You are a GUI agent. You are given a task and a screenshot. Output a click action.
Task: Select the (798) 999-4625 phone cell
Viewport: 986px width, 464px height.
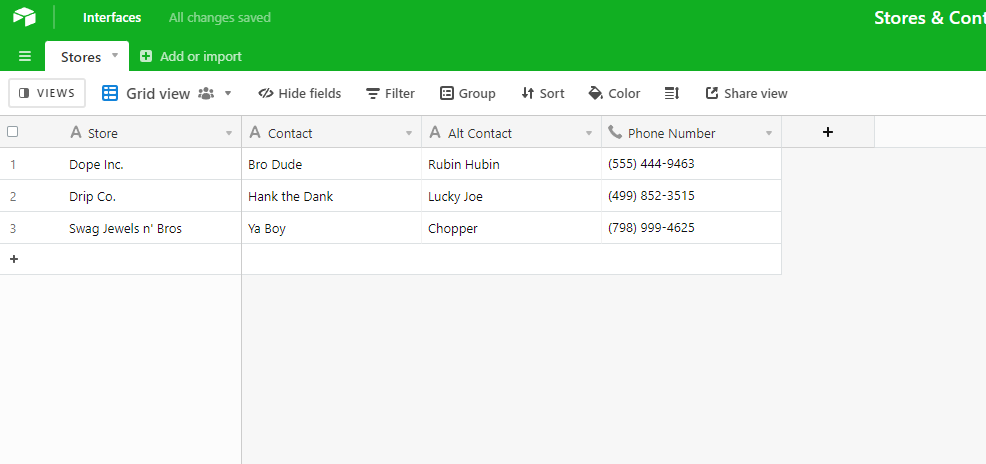point(691,228)
